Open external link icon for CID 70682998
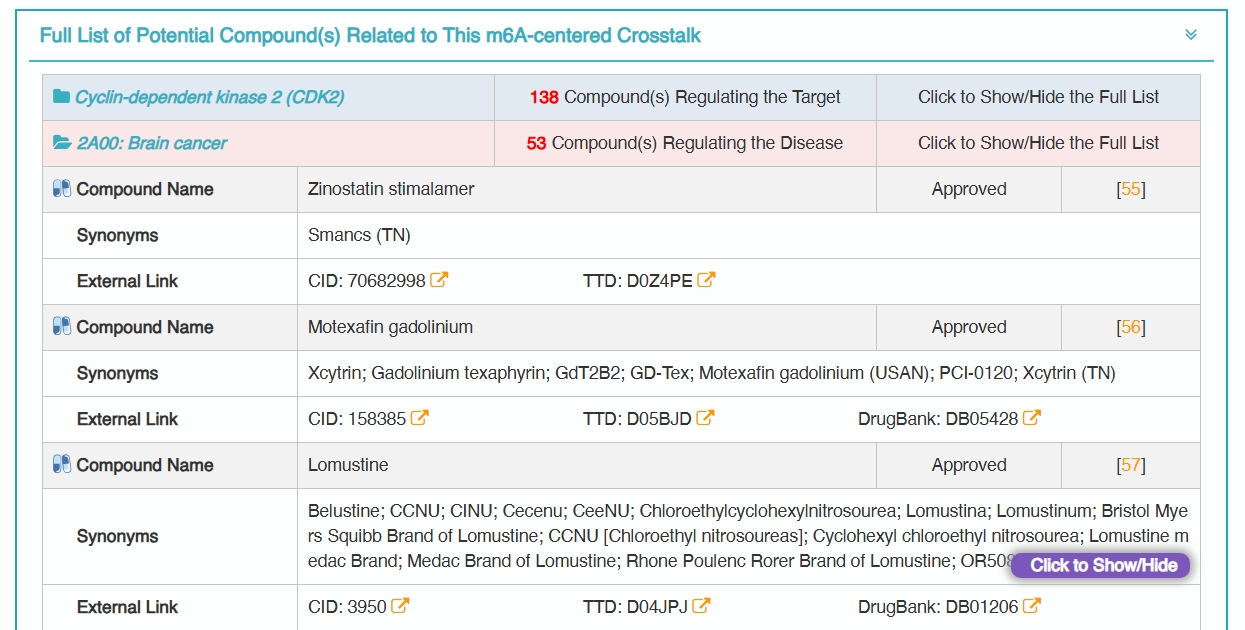The image size is (1245, 630). pyautogui.click(x=439, y=281)
